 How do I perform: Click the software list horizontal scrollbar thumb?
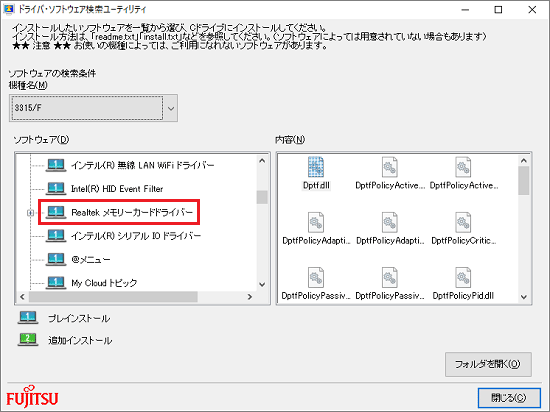pyautogui.click(x=113, y=297)
